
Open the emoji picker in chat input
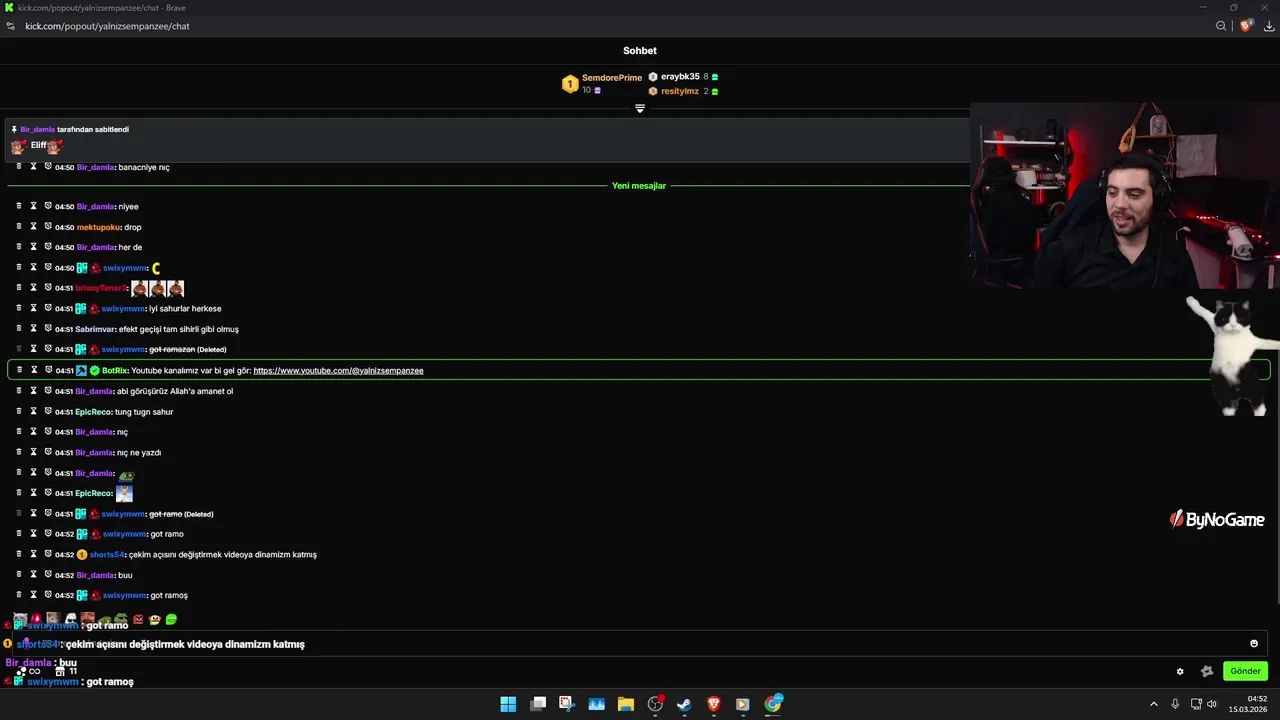click(x=1254, y=644)
